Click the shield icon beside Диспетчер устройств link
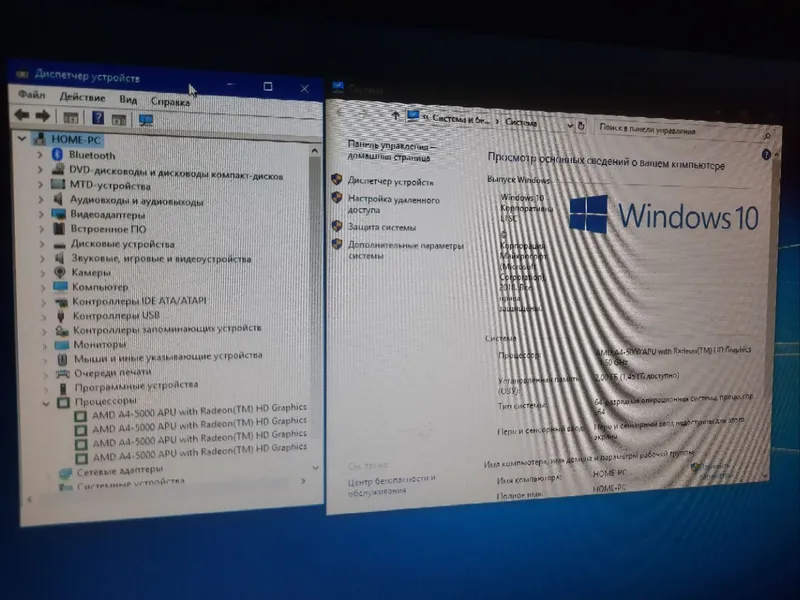 pos(337,179)
